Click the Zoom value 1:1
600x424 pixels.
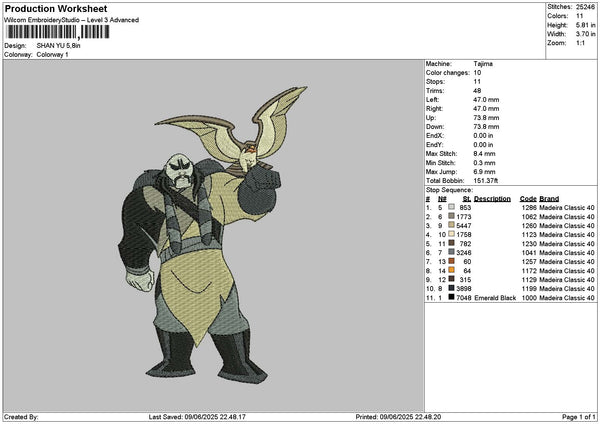pos(581,43)
